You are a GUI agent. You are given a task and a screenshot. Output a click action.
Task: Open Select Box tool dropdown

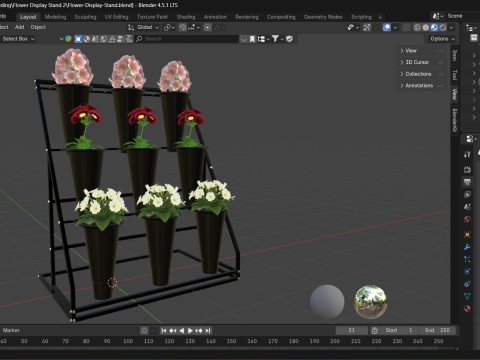17,39
